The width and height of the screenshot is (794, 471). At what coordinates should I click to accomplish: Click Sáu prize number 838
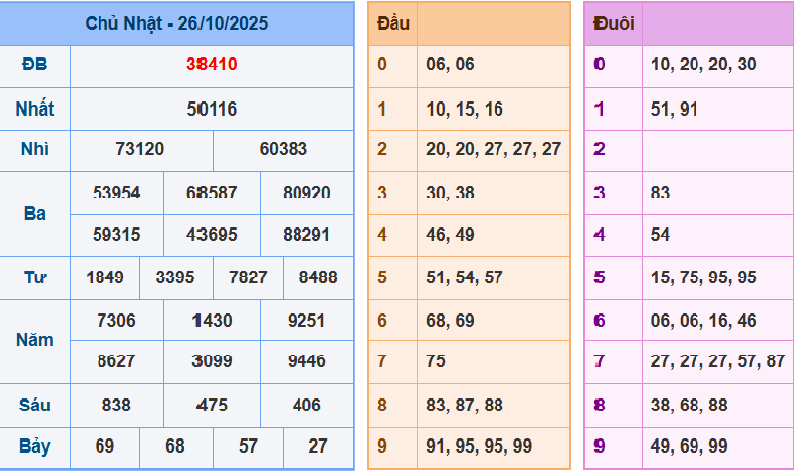coord(116,405)
